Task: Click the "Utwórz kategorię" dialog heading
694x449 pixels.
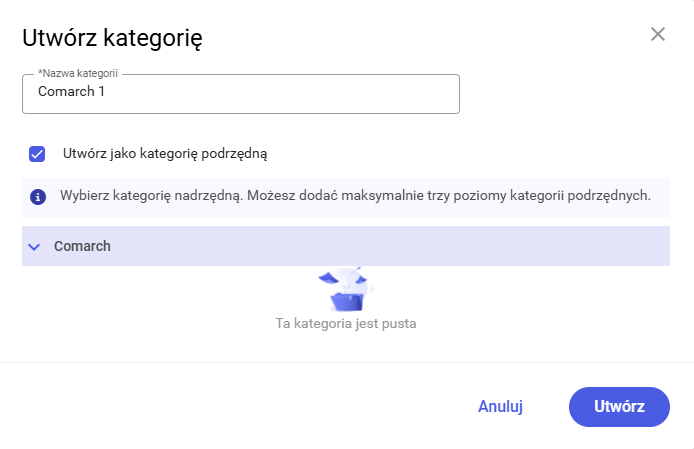Action: point(113,38)
